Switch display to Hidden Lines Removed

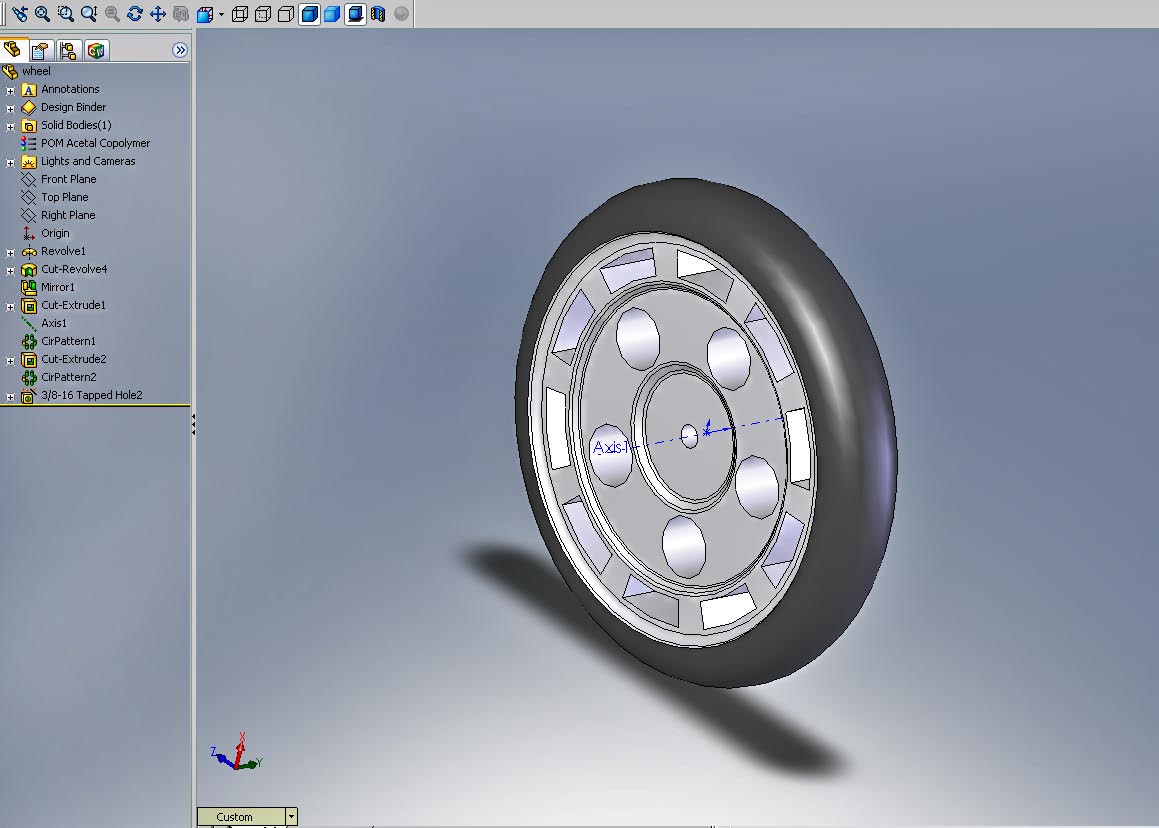(x=285, y=14)
